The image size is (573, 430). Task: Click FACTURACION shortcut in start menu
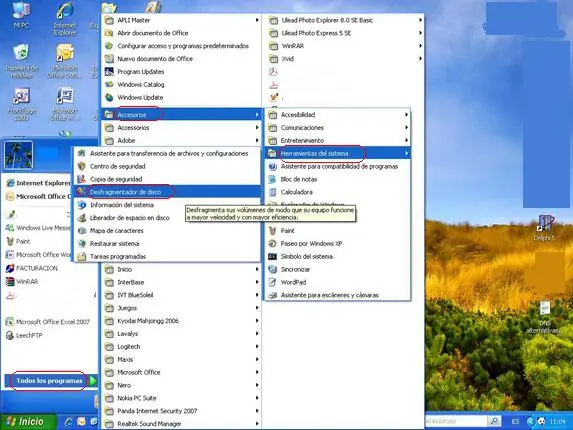coord(32,268)
